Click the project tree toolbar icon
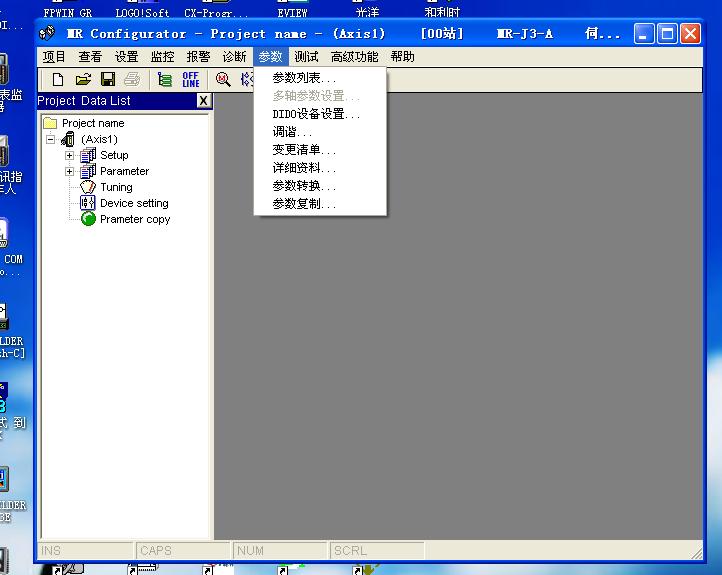 (165, 80)
